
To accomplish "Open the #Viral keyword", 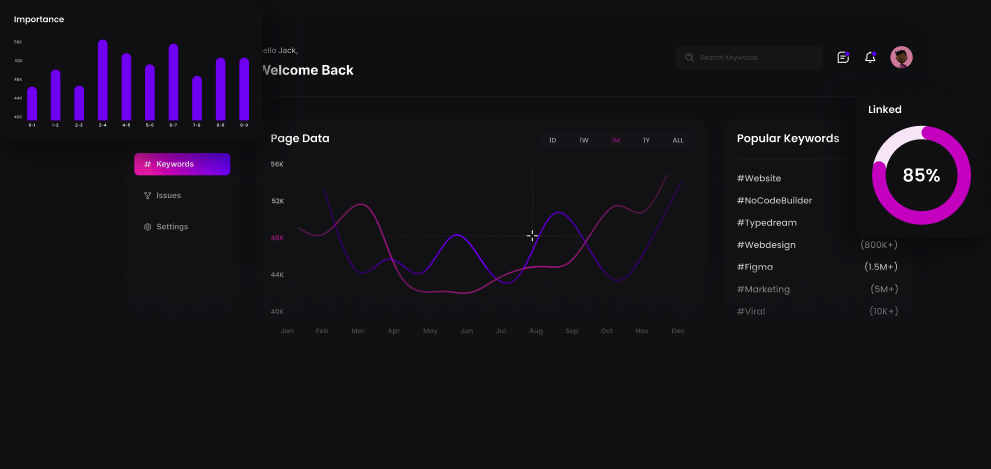I will click(751, 311).
